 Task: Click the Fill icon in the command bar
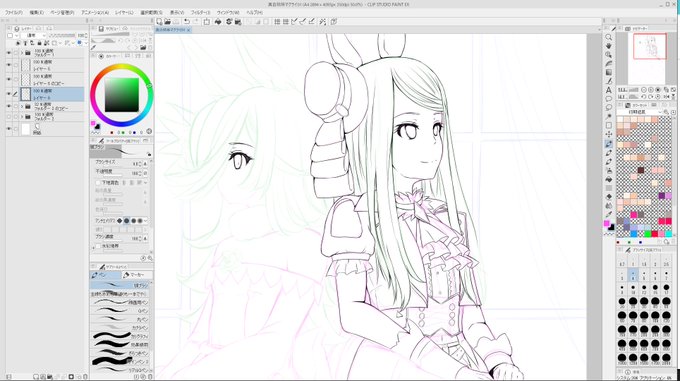pyautogui.click(x=218, y=21)
